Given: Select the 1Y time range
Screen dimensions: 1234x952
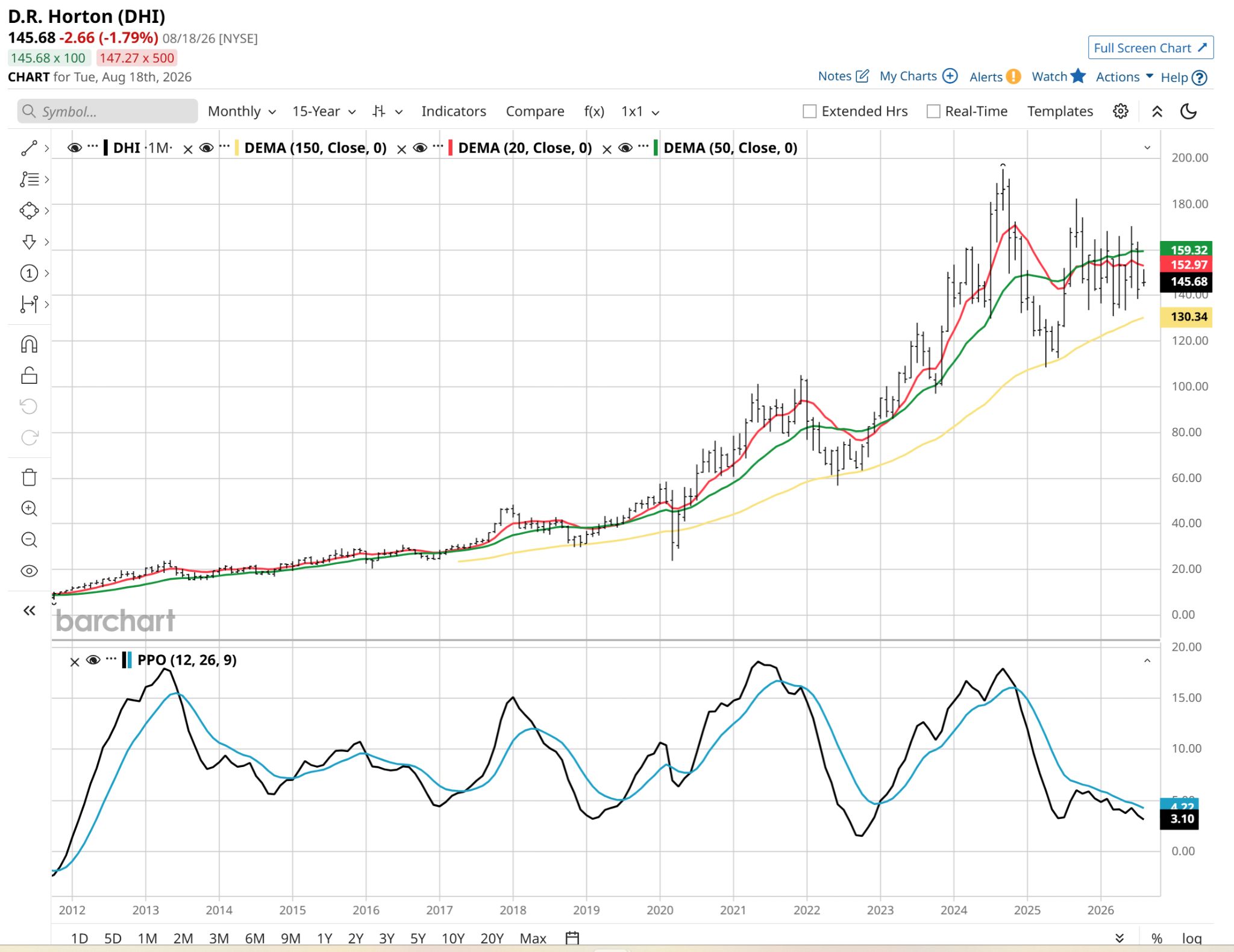Looking at the screenshot, I should pyautogui.click(x=325, y=938).
